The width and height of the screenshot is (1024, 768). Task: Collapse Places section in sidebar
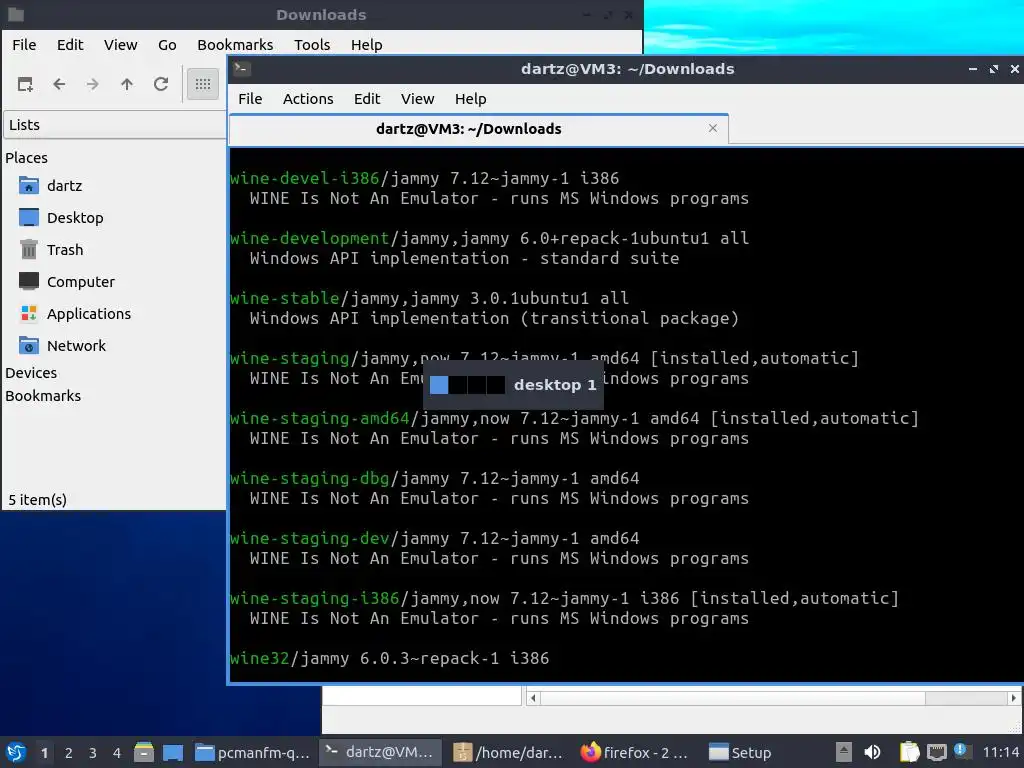(26, 158)
